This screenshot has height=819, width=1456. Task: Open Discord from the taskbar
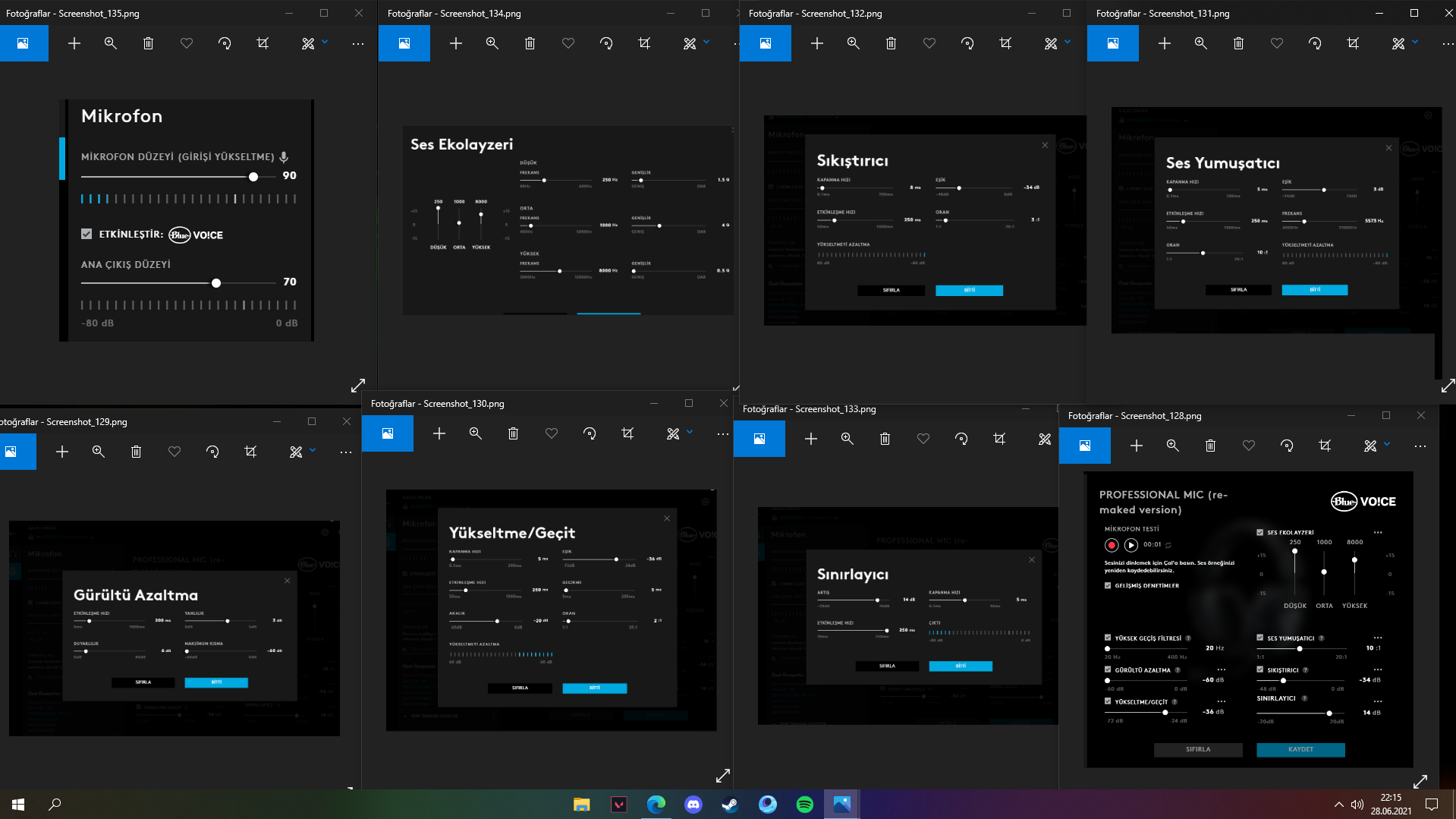693,805
